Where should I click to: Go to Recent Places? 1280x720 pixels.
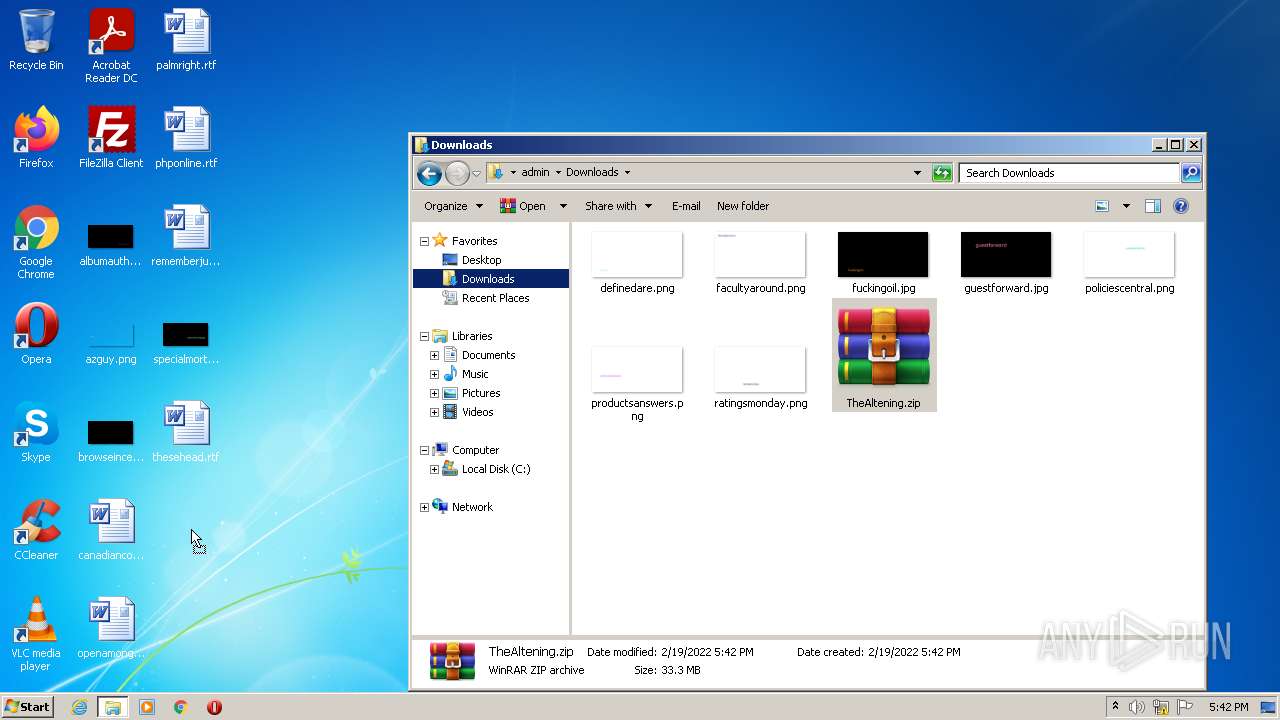tap(495, 298)
